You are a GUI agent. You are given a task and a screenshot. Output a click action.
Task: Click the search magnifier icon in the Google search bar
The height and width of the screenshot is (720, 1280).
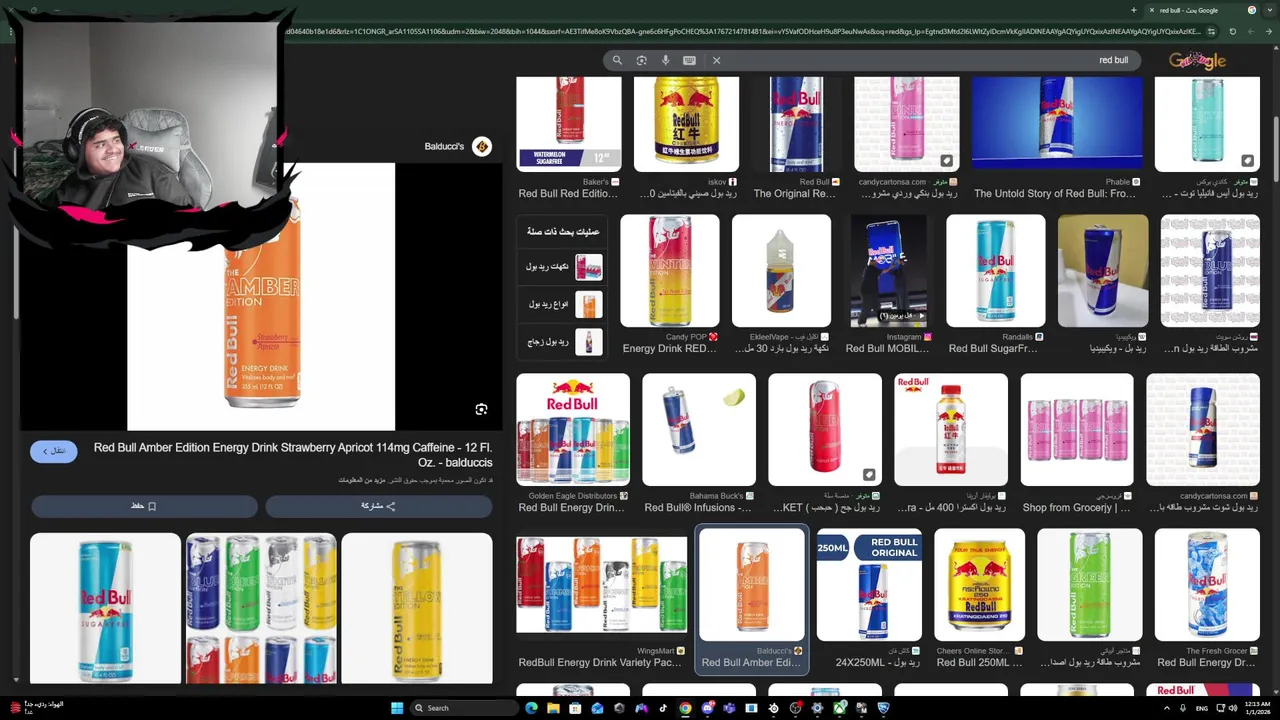click(x=617, y=60)
